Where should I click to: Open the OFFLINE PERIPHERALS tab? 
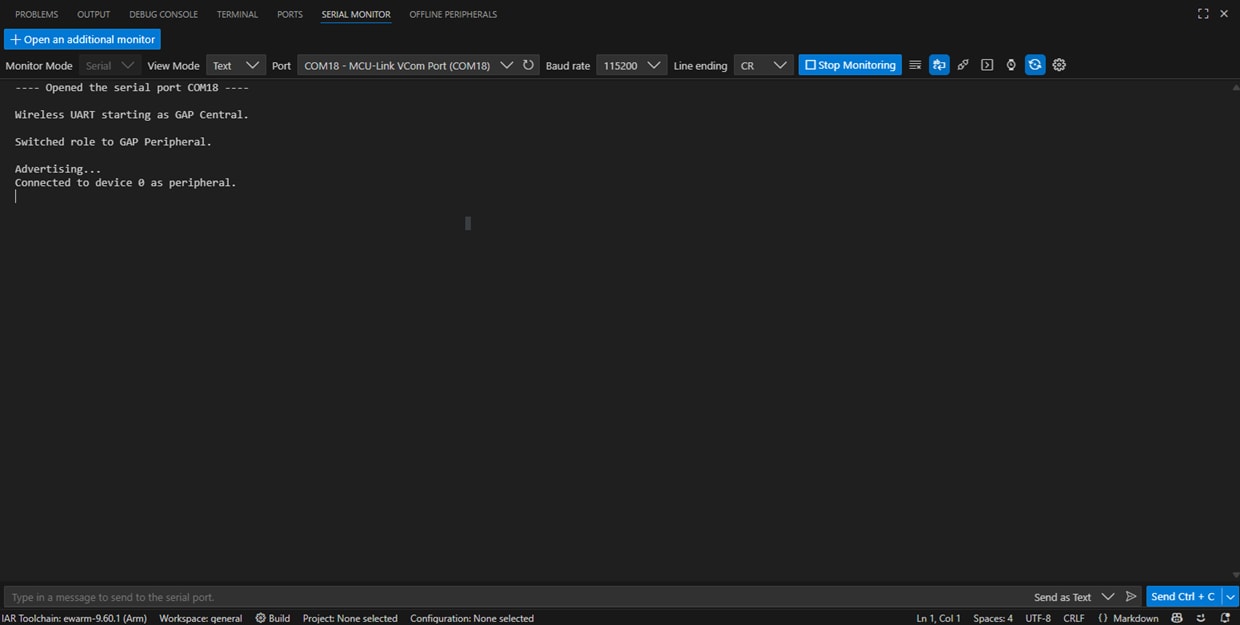pos(452,14)
